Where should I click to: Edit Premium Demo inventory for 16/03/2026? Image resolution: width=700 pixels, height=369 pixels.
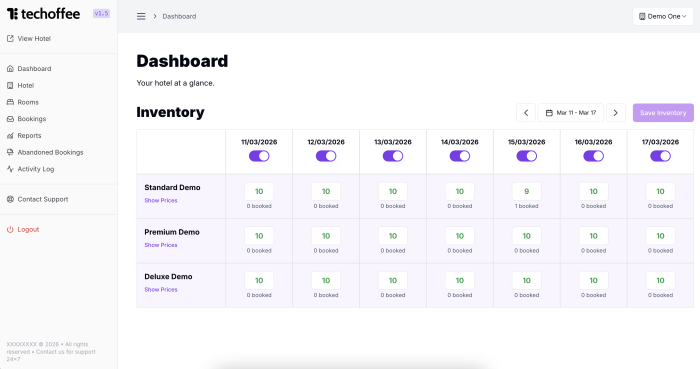pos(593,236)
